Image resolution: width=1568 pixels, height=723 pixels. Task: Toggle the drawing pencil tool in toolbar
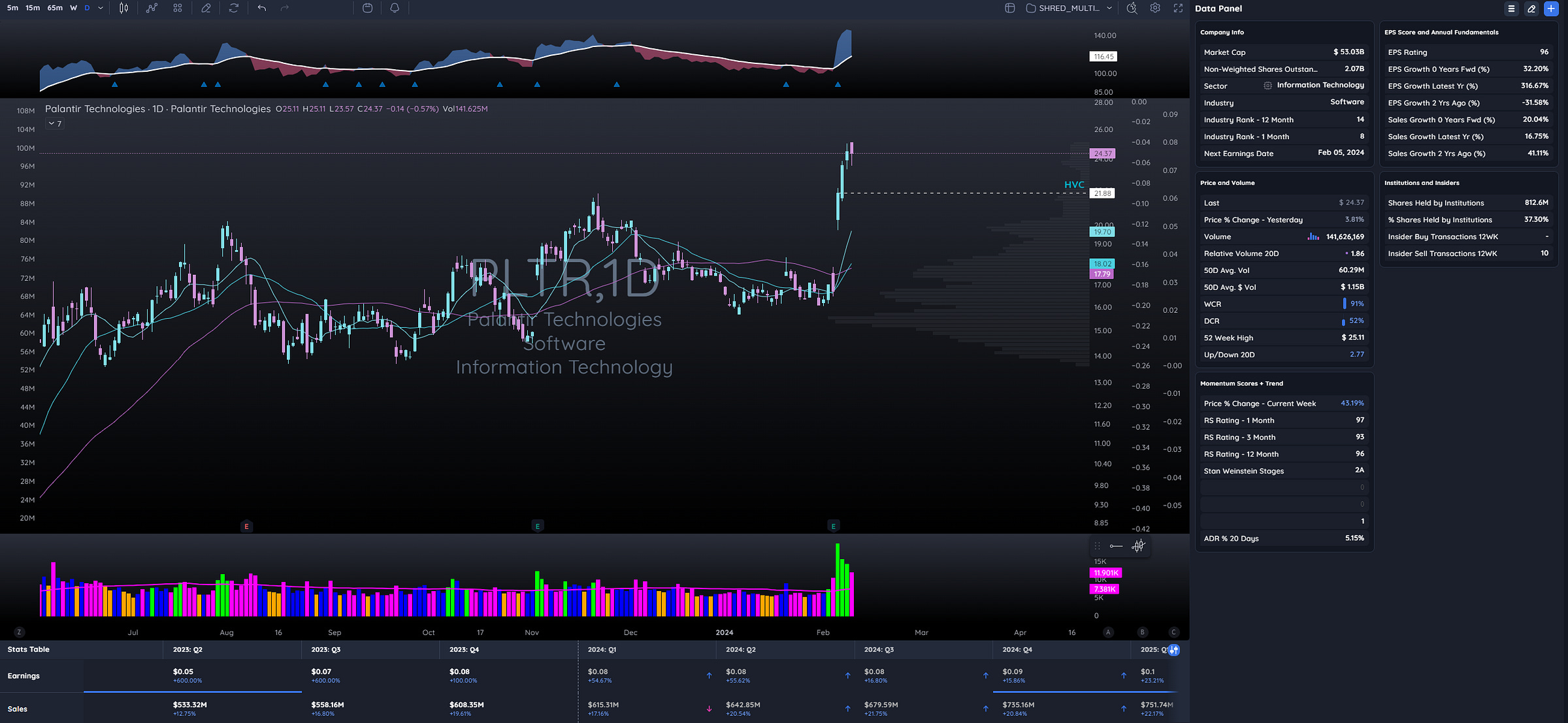(206, 8)
